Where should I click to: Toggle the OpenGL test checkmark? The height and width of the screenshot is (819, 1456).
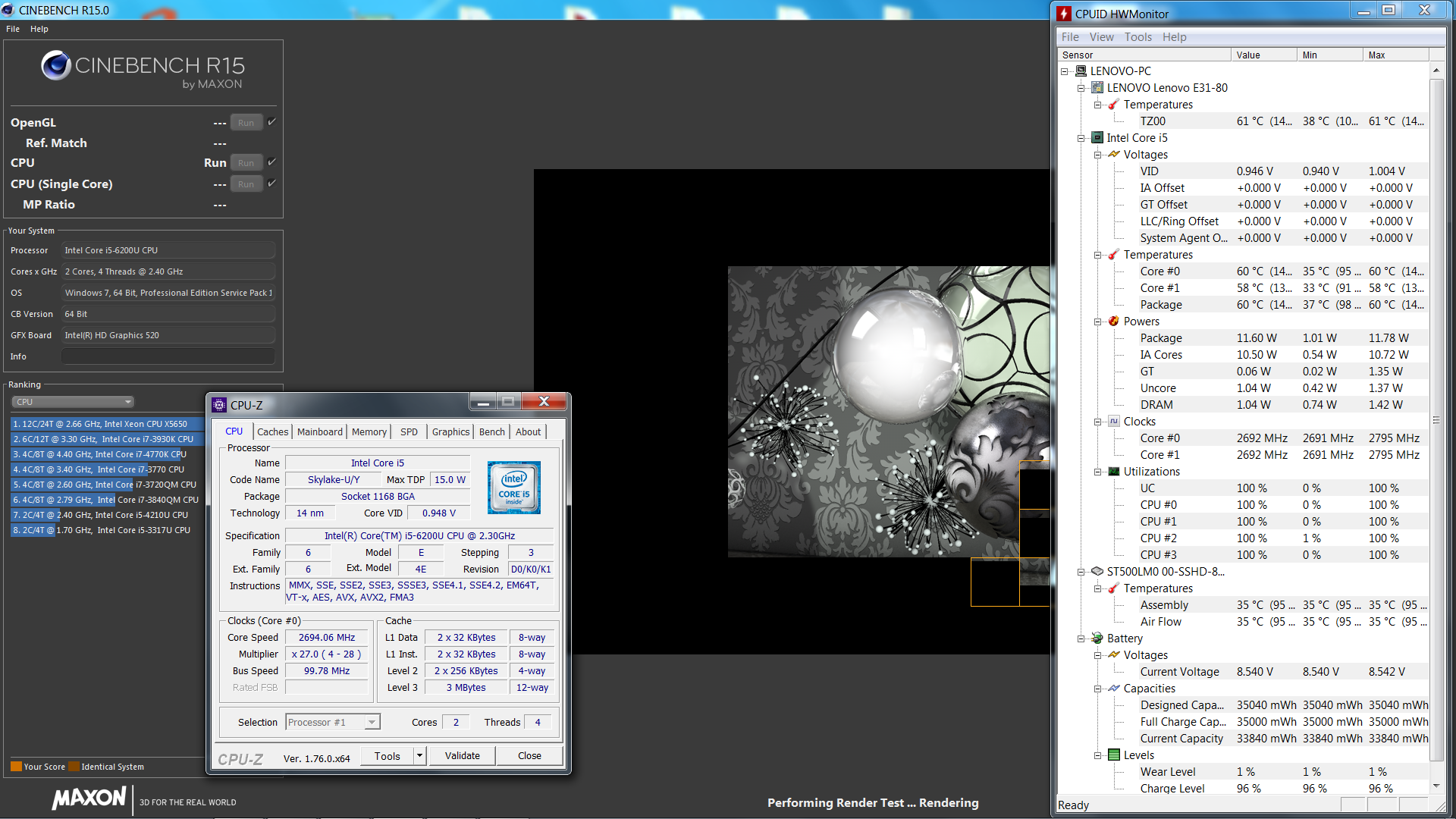272,122
